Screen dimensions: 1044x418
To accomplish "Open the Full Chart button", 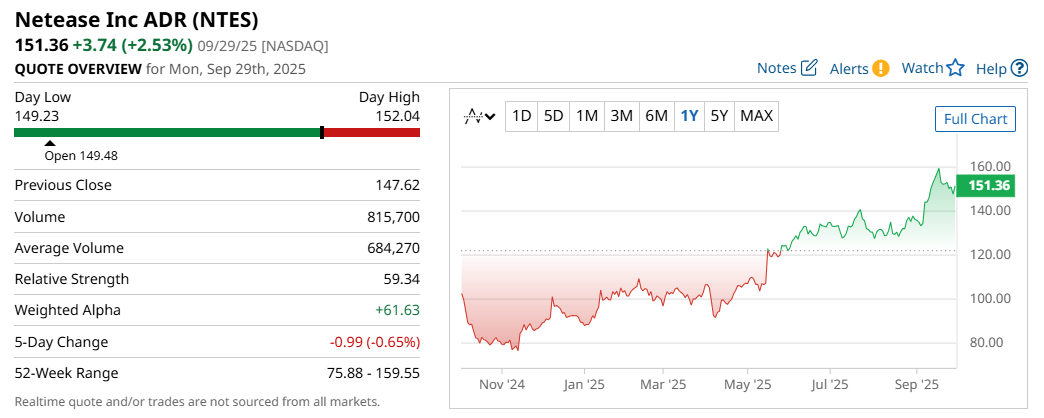I will click(975, 119).
